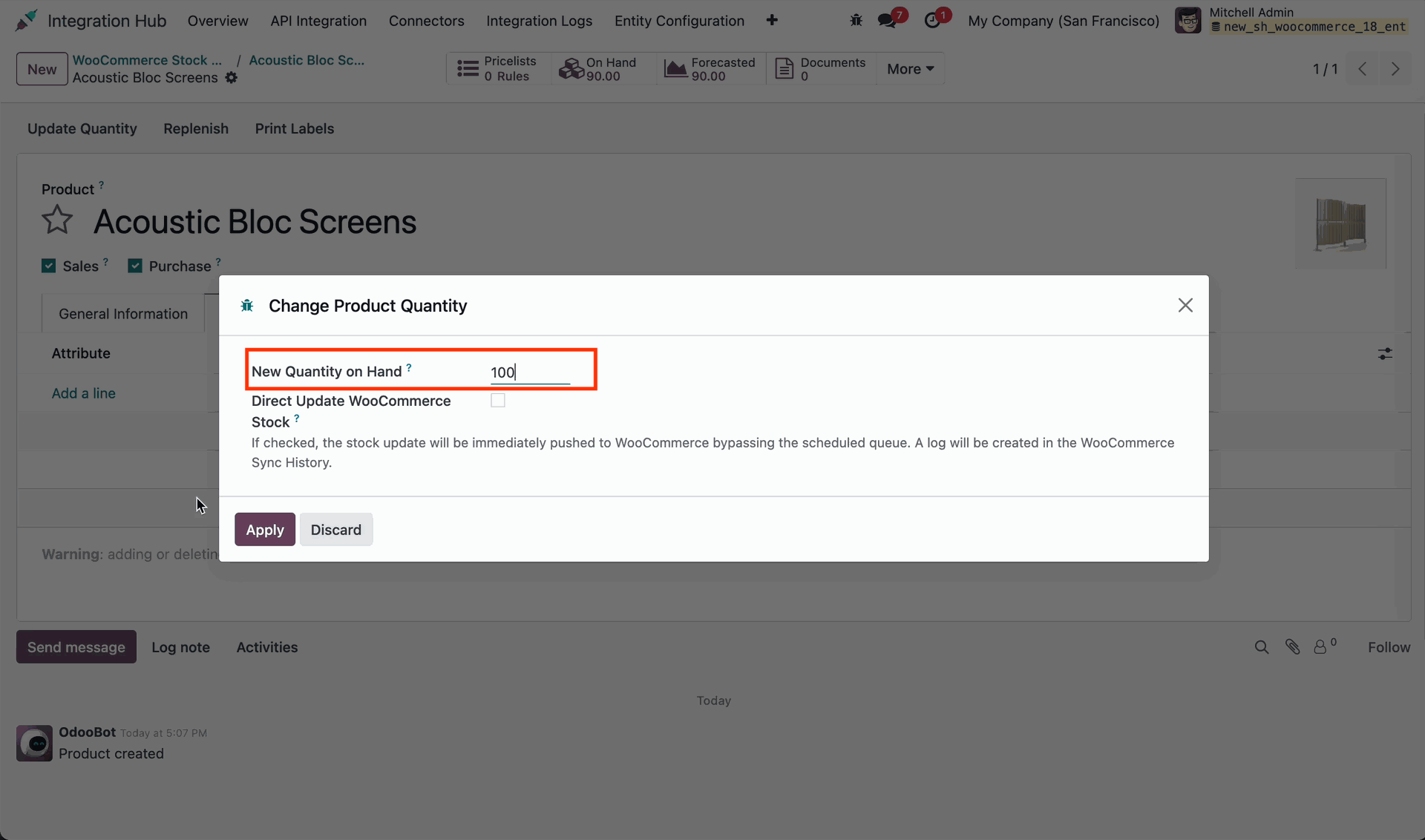Viewport: 1425px width, 840px height.
Task: Click the New record button
Action: click(x=42, y=69)
